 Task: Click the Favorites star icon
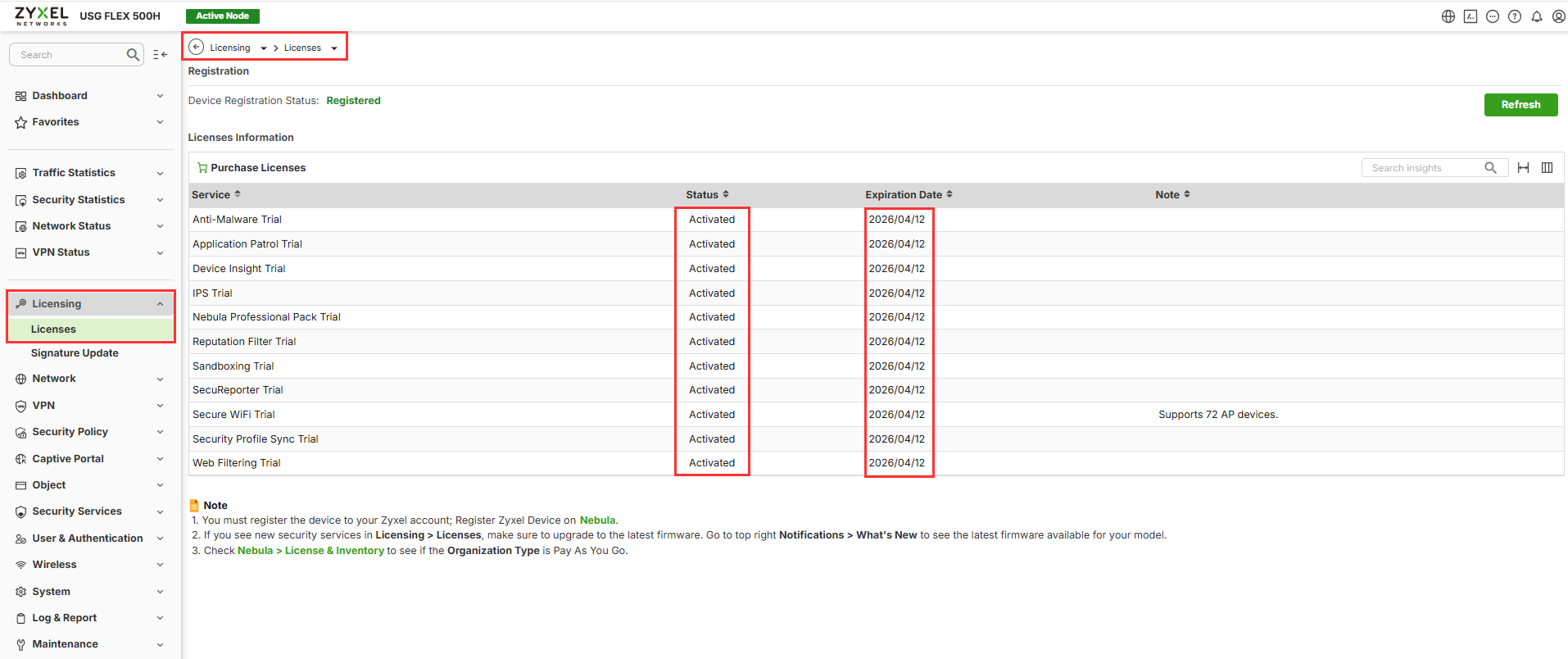pos(21,122)
